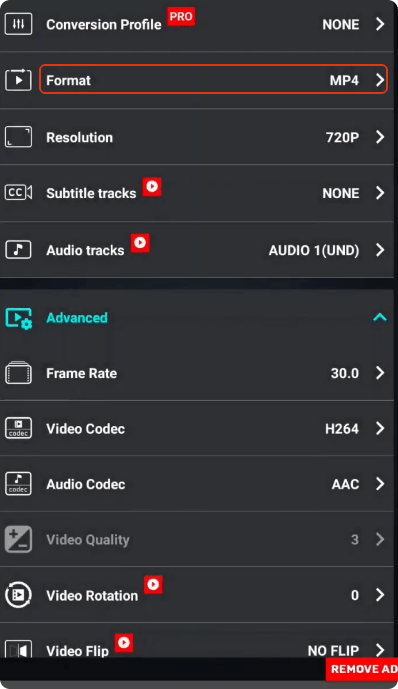
Task: Click the Format play-frame icon
Action: 18,80
